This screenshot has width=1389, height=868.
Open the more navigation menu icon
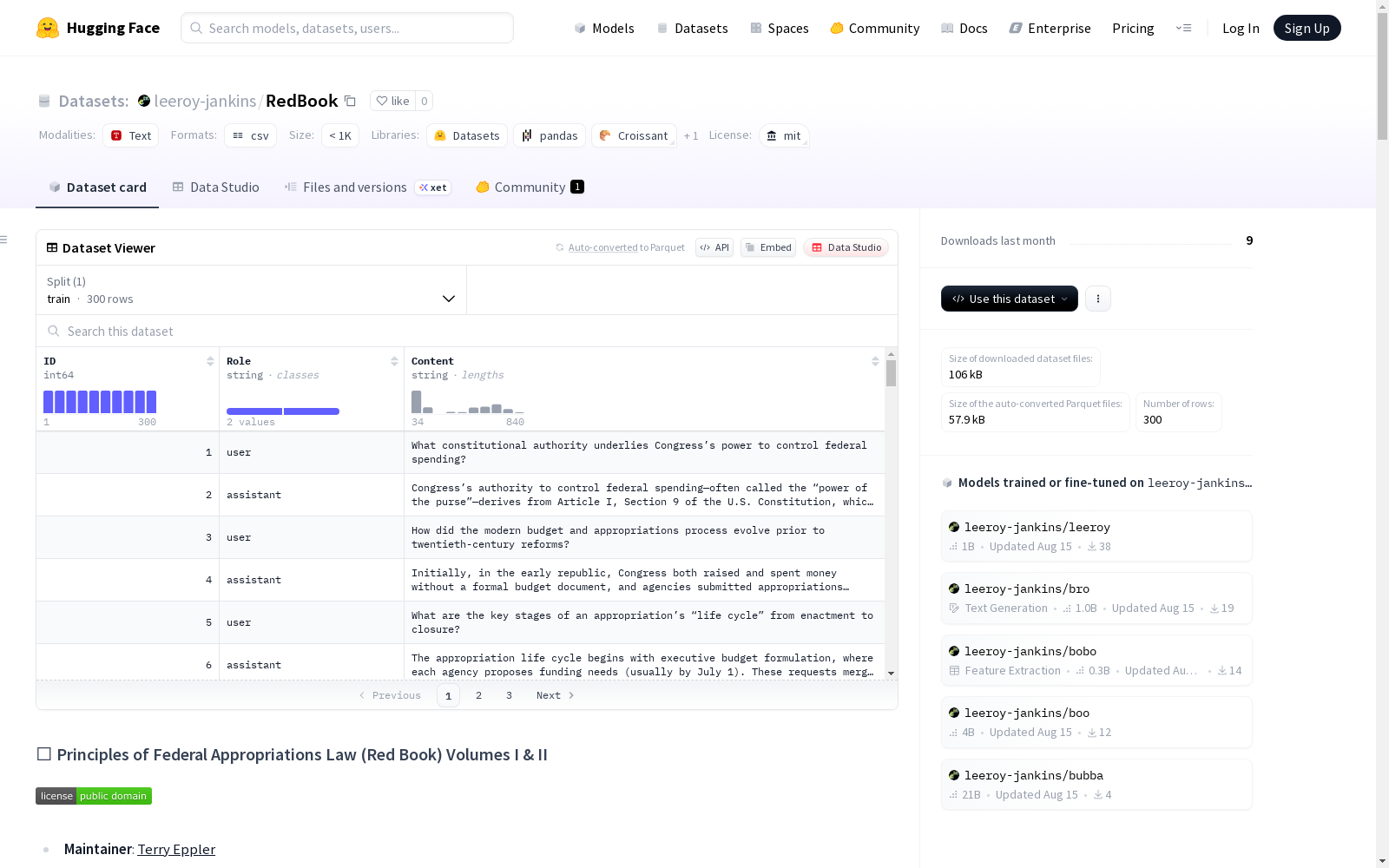[1183, 28]
